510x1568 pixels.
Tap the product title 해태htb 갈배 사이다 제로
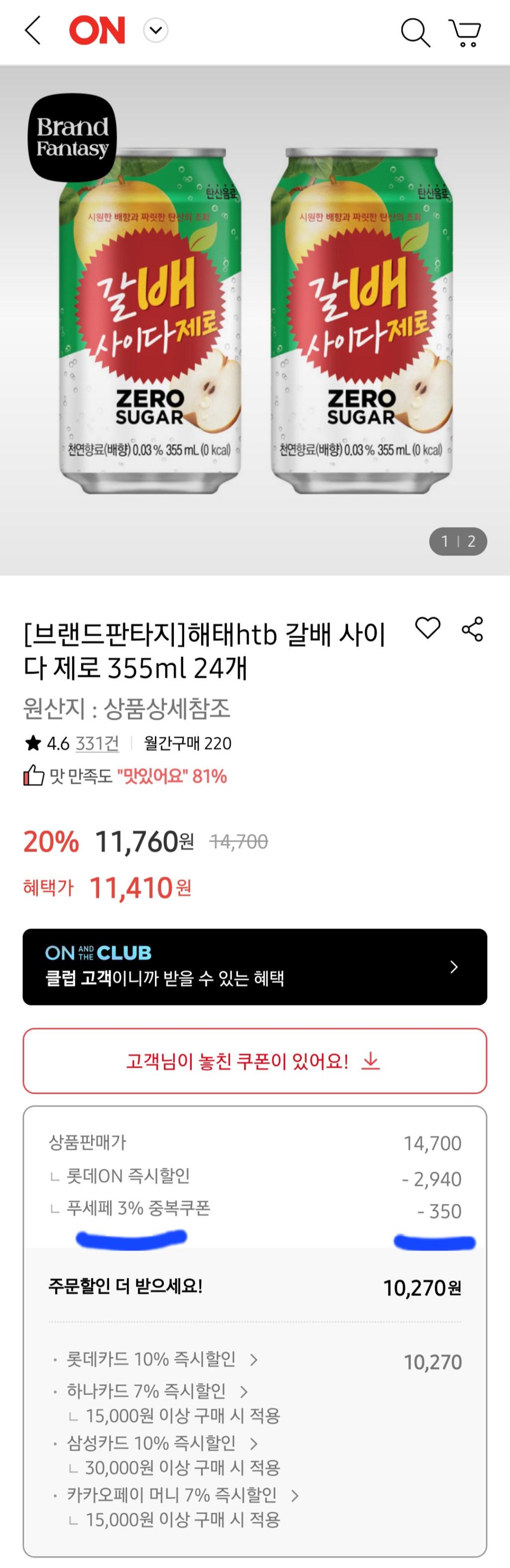[x=205, y=651]
